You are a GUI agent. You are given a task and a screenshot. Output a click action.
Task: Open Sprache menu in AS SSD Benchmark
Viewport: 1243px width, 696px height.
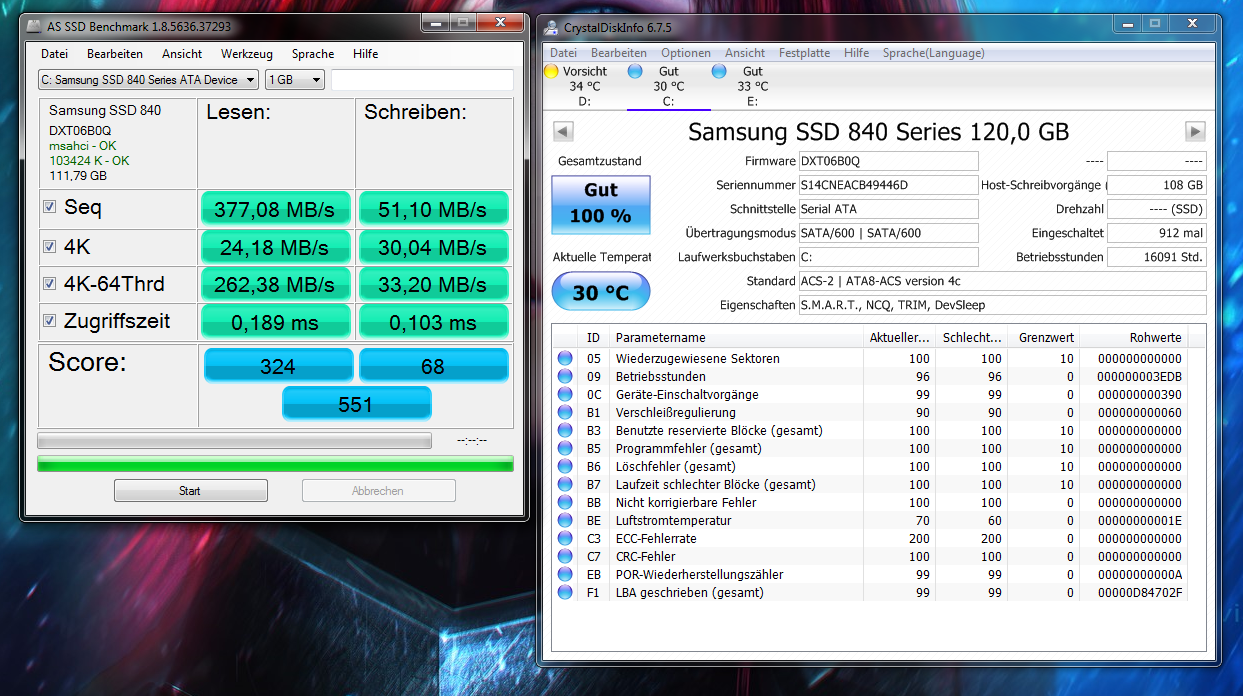pos(313,54)
